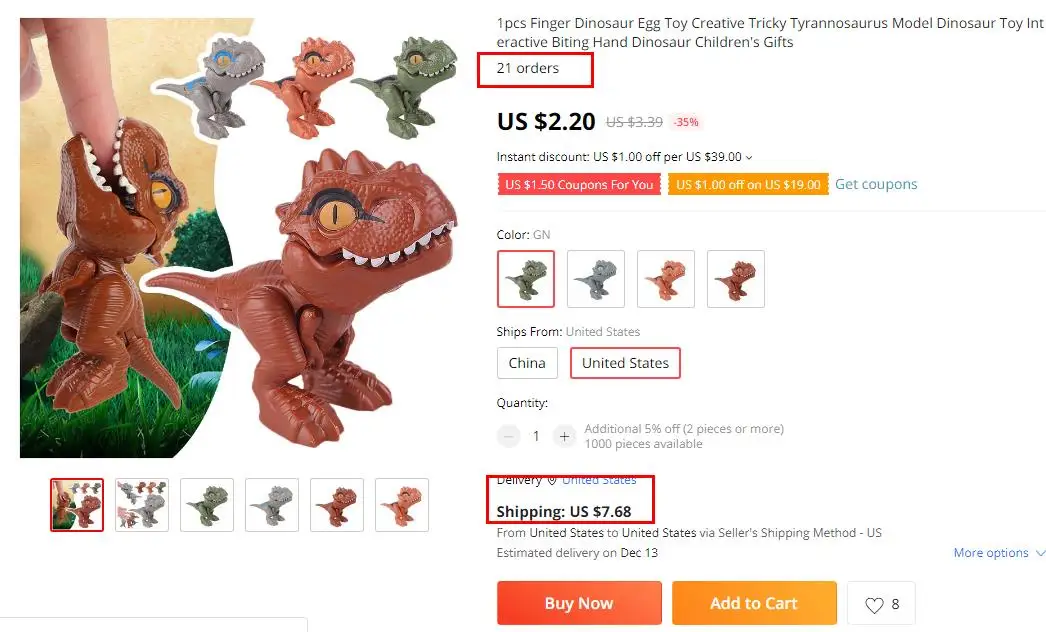Viewport: 1046px width, 632px height.
Task: Choose the red-brown dinosaur color option
Action: tap(736, 279)
